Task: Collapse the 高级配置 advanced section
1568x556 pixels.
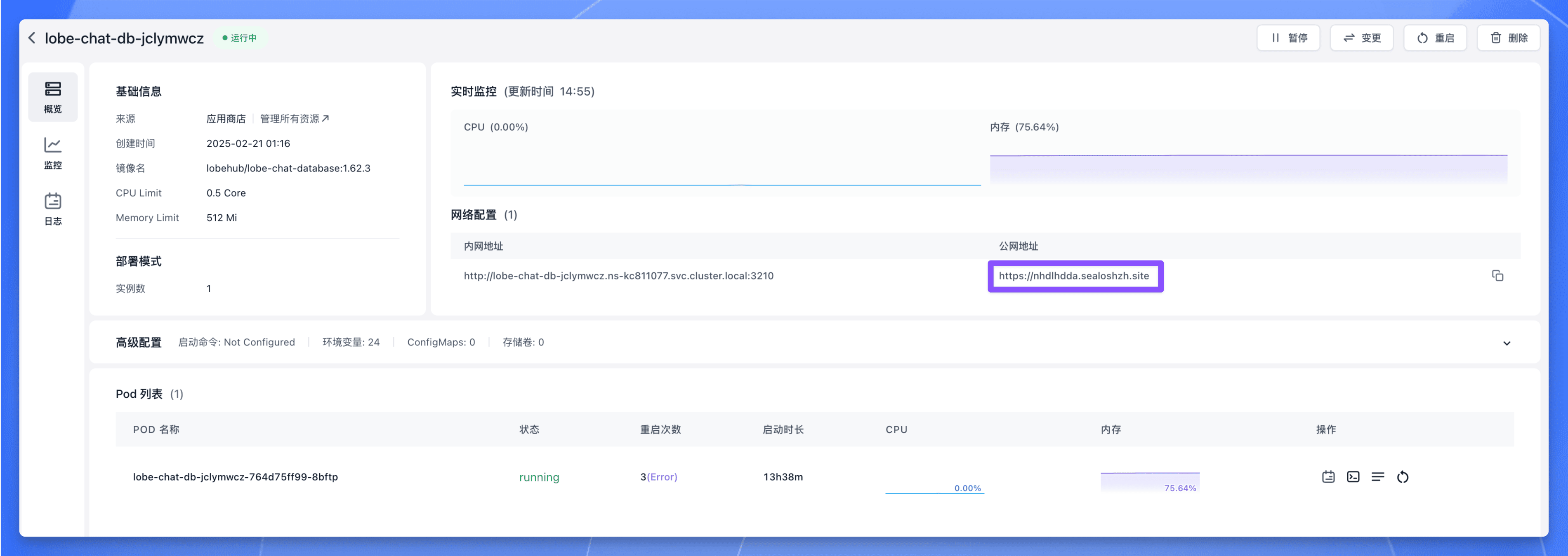Action: (x=1507, y=343)
